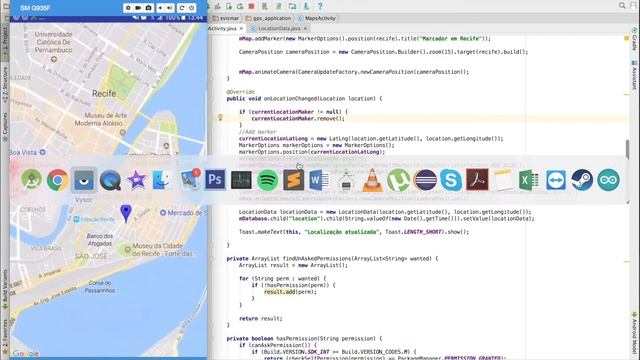The width and height of the screenshot is (640, 360).
Task: Open VLC media player from the Dock
Action: point(372,180)
